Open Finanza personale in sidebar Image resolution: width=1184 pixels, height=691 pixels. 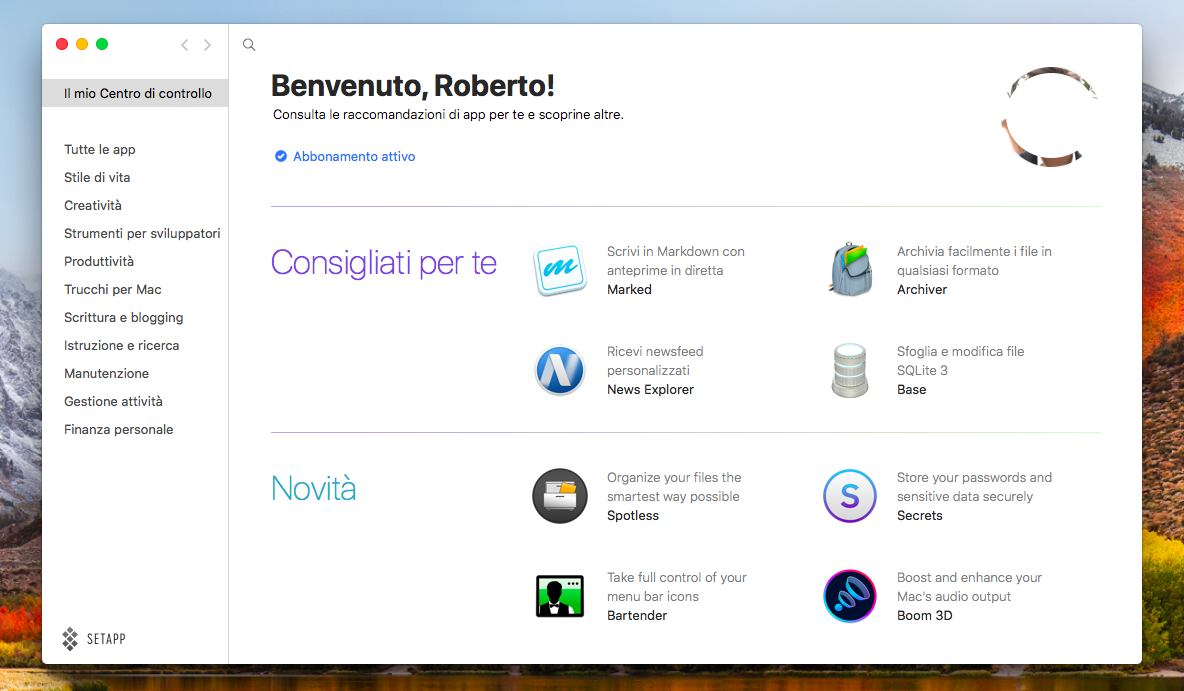(x=119, y=429)
